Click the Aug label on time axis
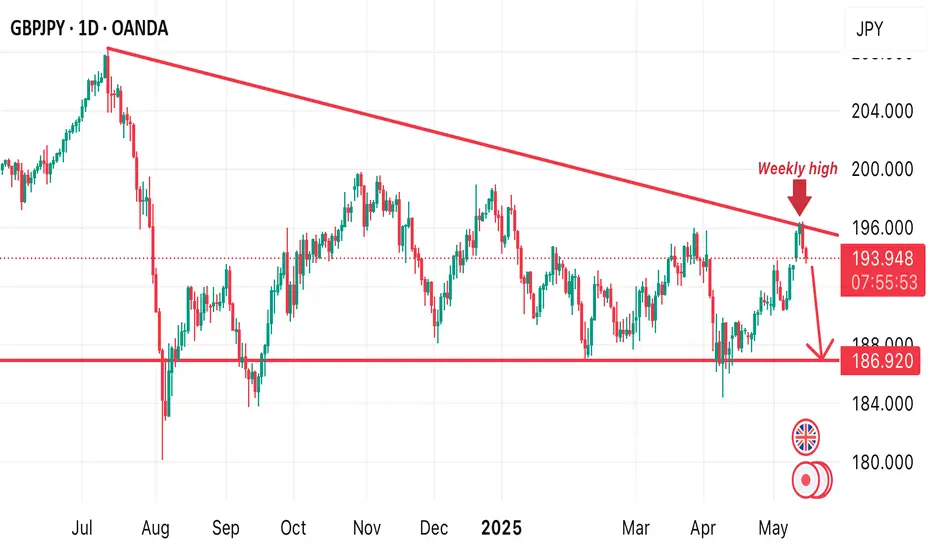 point(155,528)
